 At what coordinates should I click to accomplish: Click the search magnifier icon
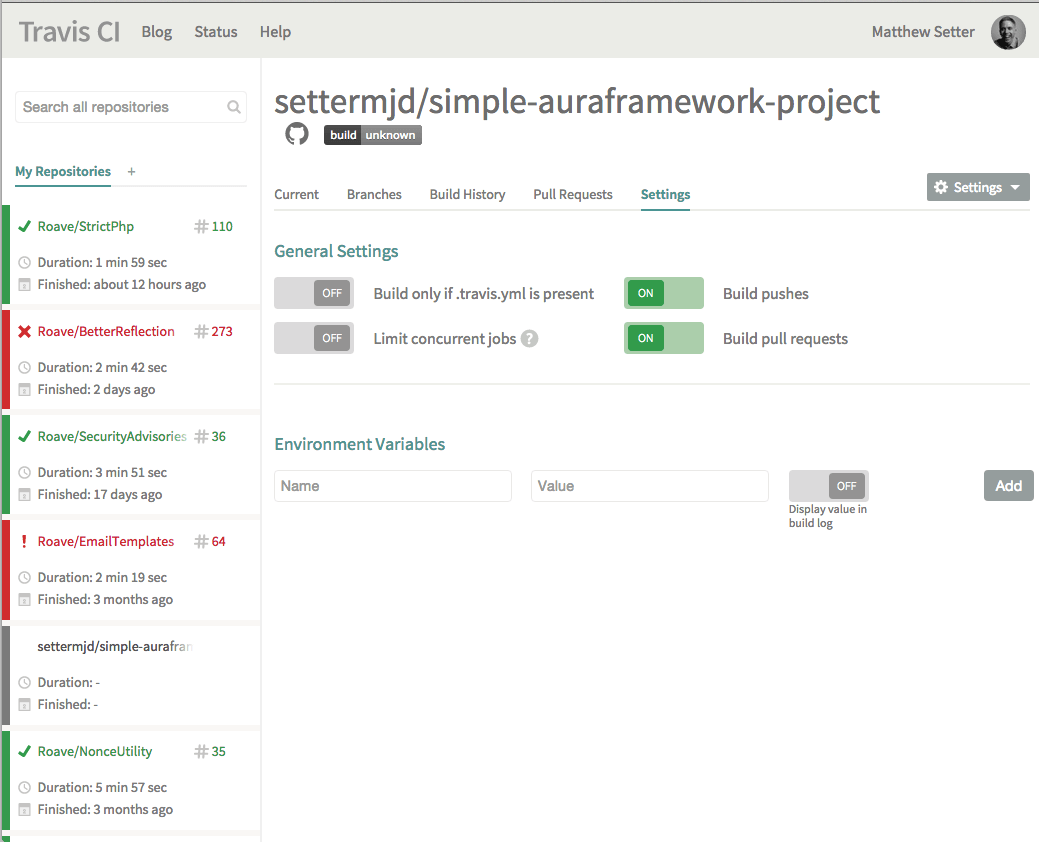[x=233, y=107]
